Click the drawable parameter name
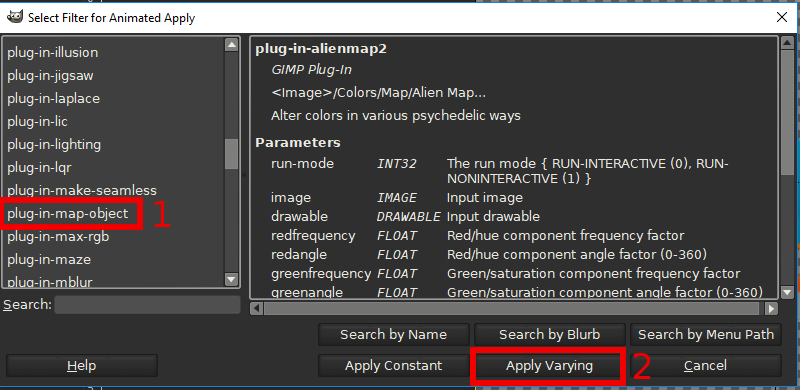800x390 pixels. tap(299, 217)
